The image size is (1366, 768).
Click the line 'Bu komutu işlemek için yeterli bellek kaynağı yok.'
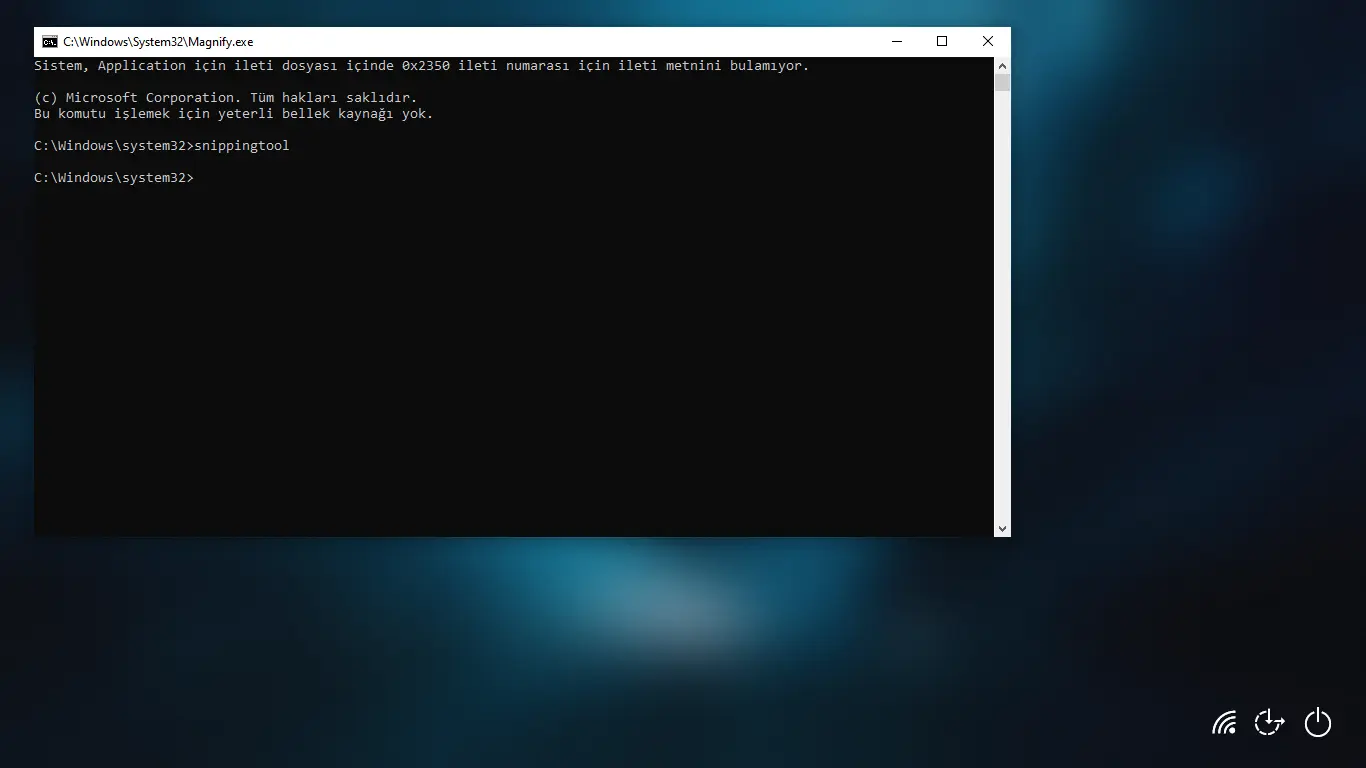(234, 114)
